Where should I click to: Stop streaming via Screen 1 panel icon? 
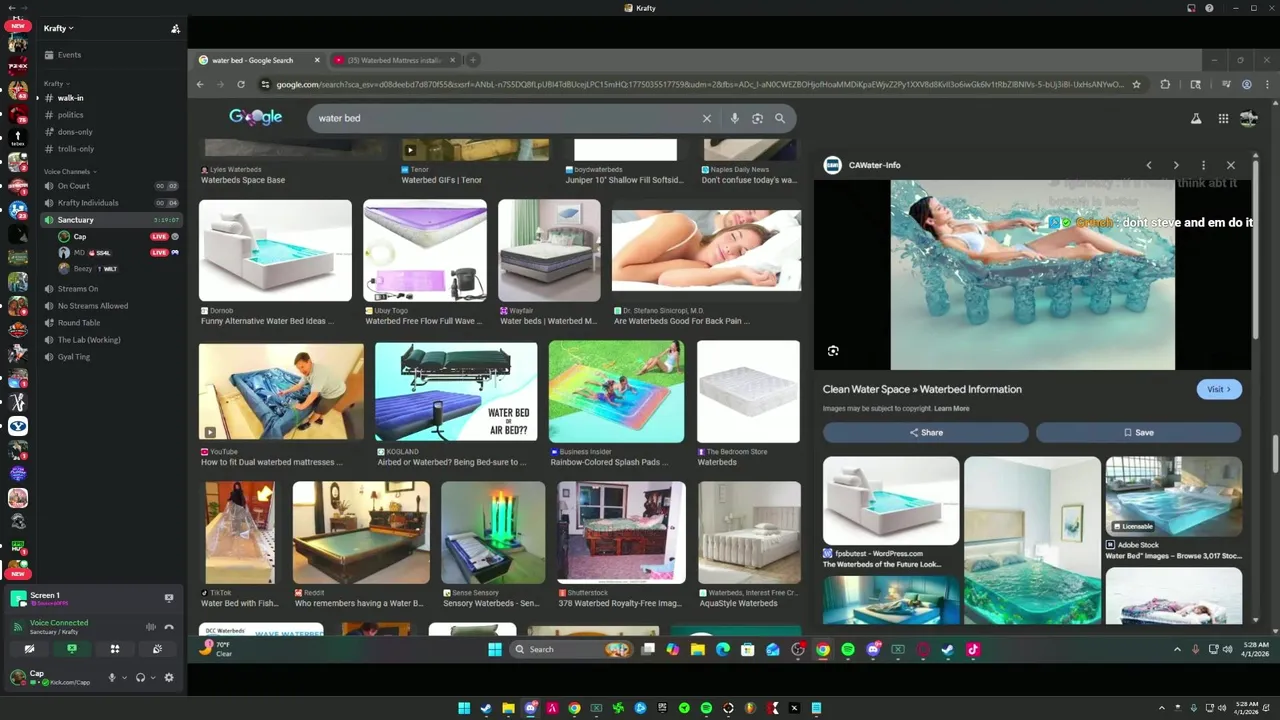click(x=169, y=598)
